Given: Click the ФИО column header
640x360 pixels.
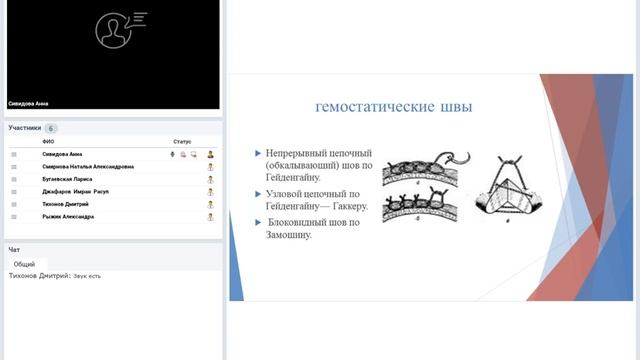Looking at the screenshot, I should 48,142.
